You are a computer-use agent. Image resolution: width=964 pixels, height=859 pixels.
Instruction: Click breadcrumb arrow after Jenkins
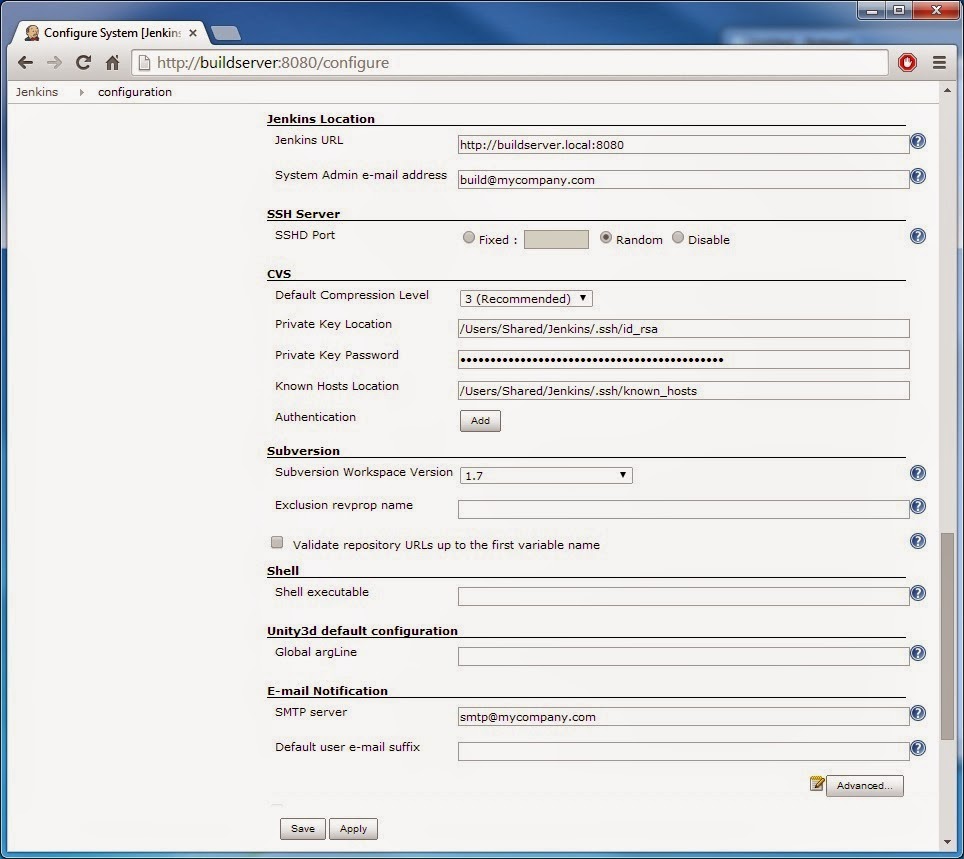coord(81,92)
